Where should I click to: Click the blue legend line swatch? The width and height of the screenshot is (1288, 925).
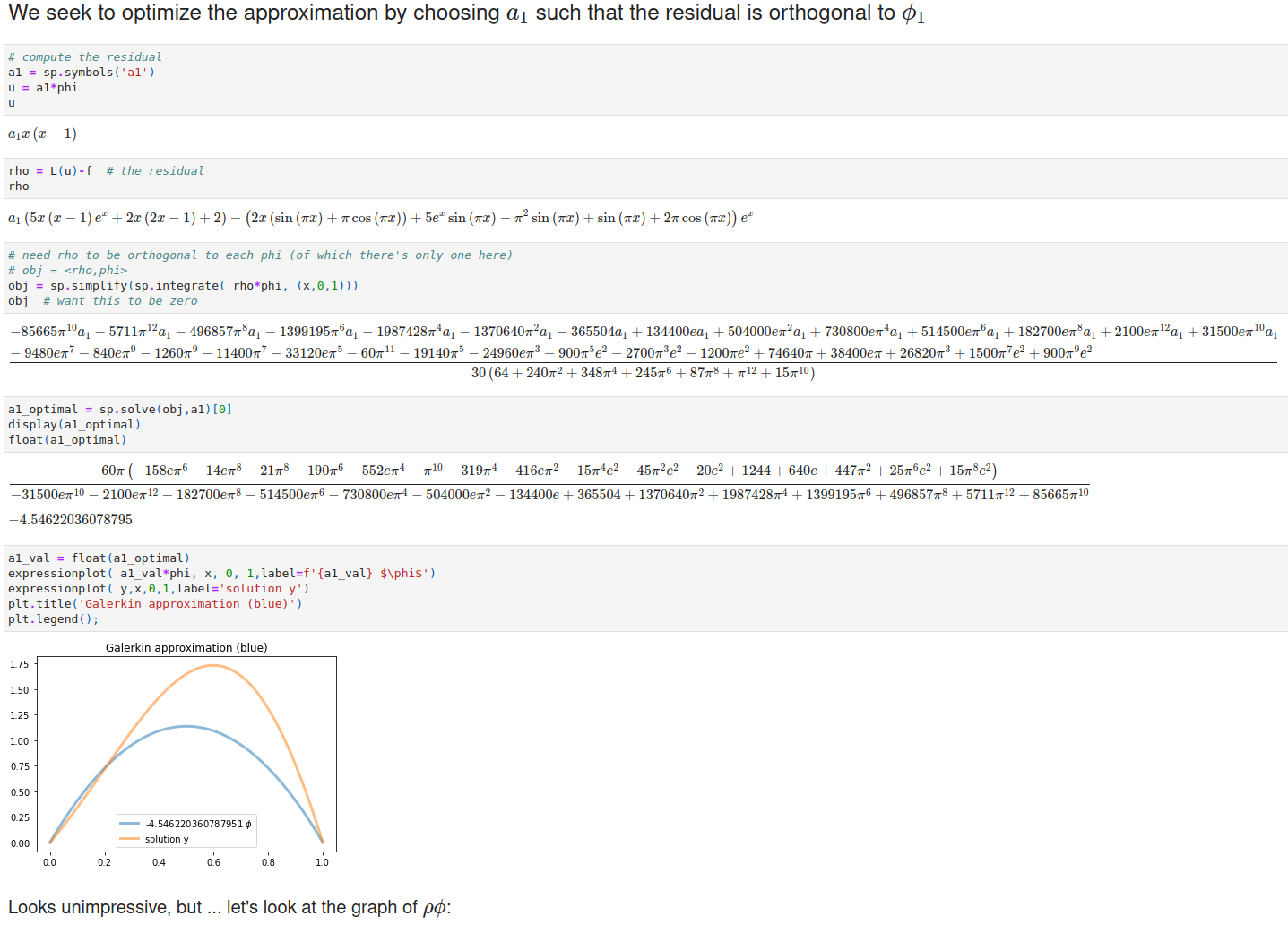point(130,824)
